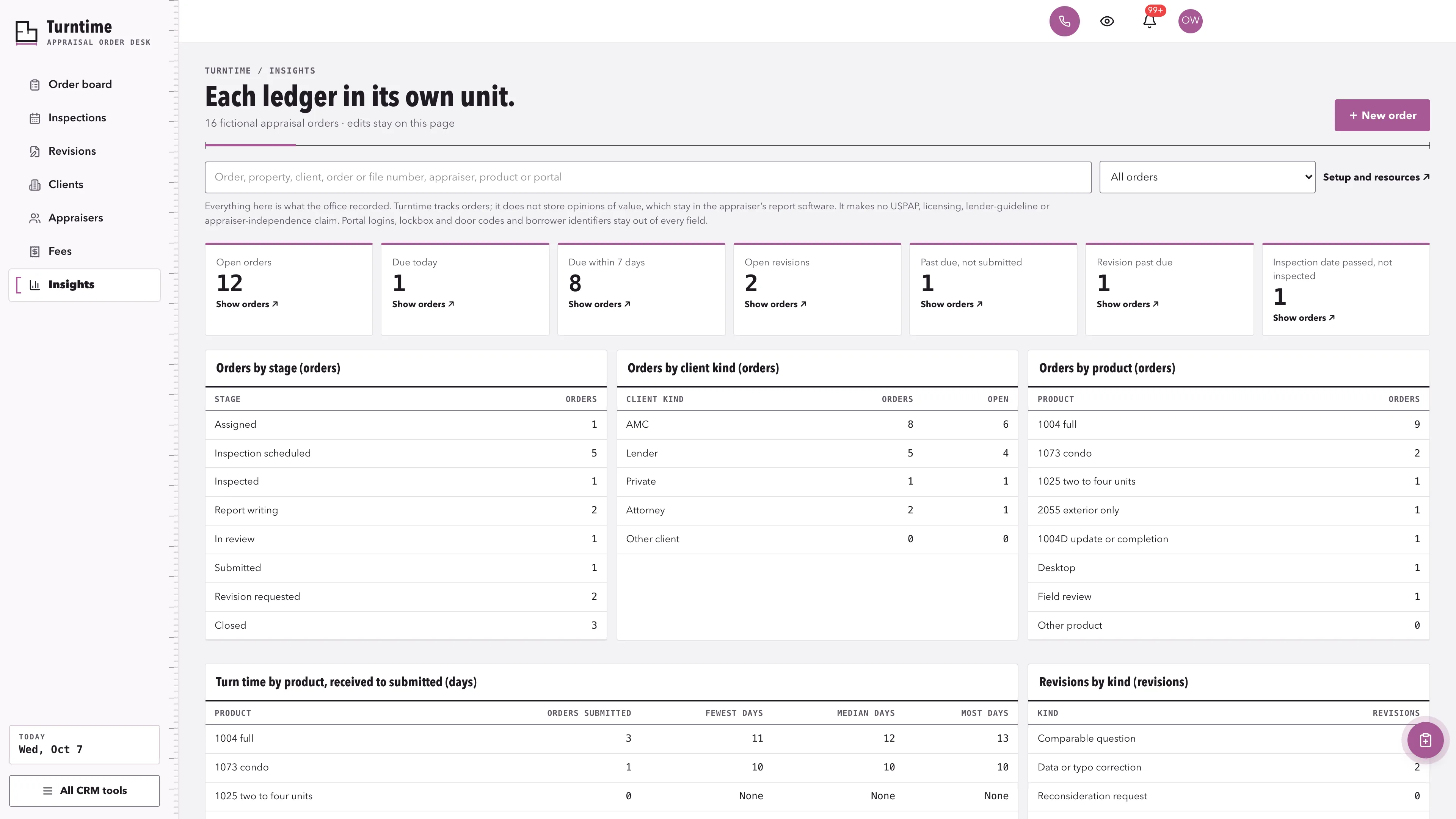Viewport: 1456px width, 819px height.
Task: Go to Fees page
Action: tap(85, 251)
